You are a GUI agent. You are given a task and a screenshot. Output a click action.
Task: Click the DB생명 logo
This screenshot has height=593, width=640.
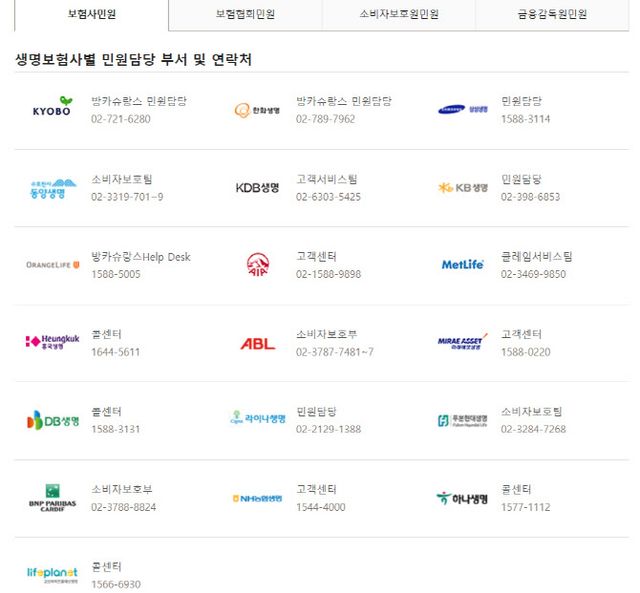tap(52, 421)
